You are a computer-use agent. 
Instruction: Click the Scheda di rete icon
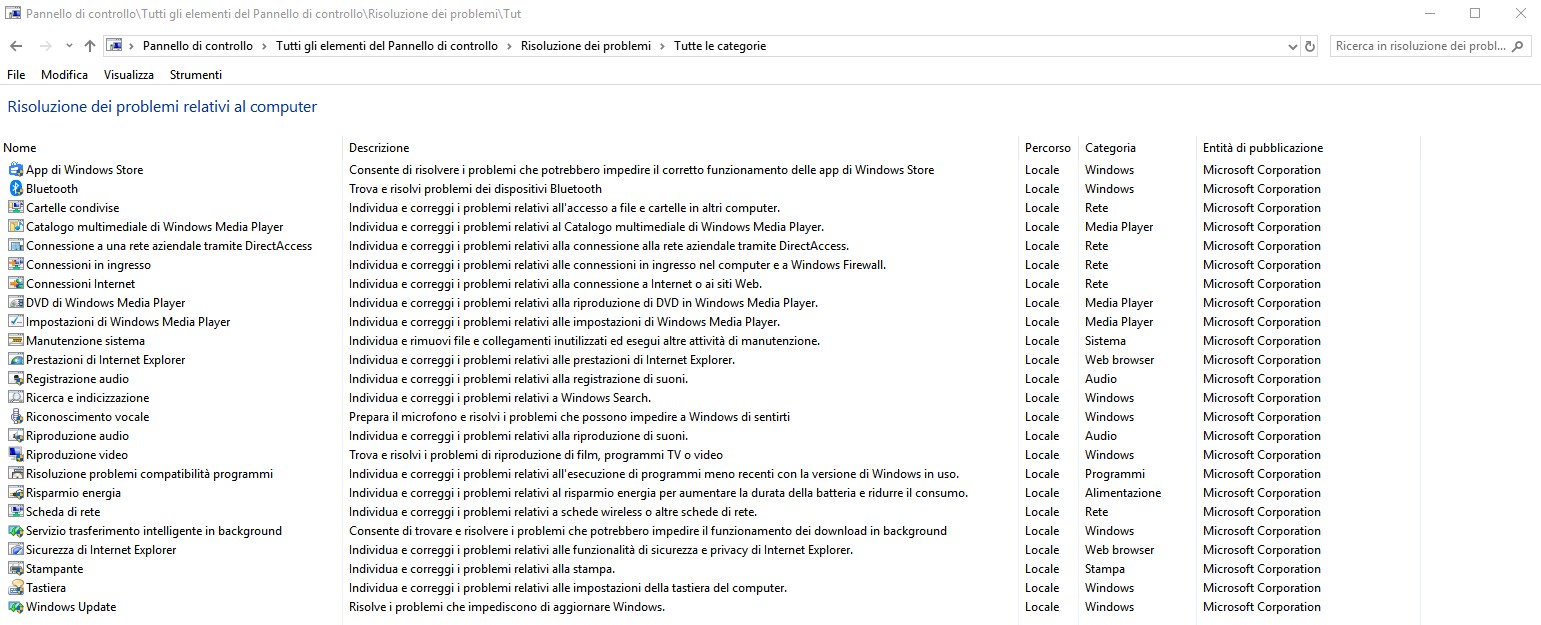[15, 512]
